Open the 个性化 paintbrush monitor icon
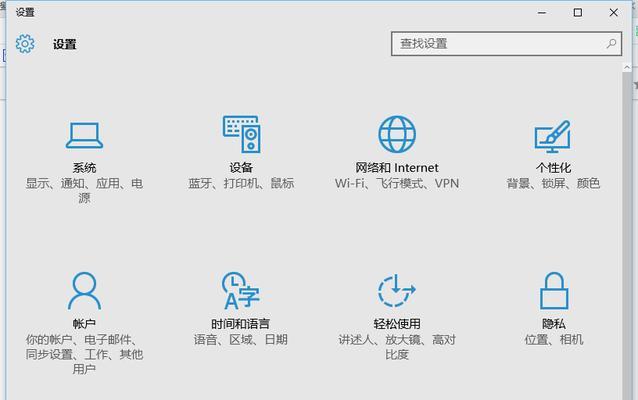Screen dimensions: 638x400 point(553,136)
